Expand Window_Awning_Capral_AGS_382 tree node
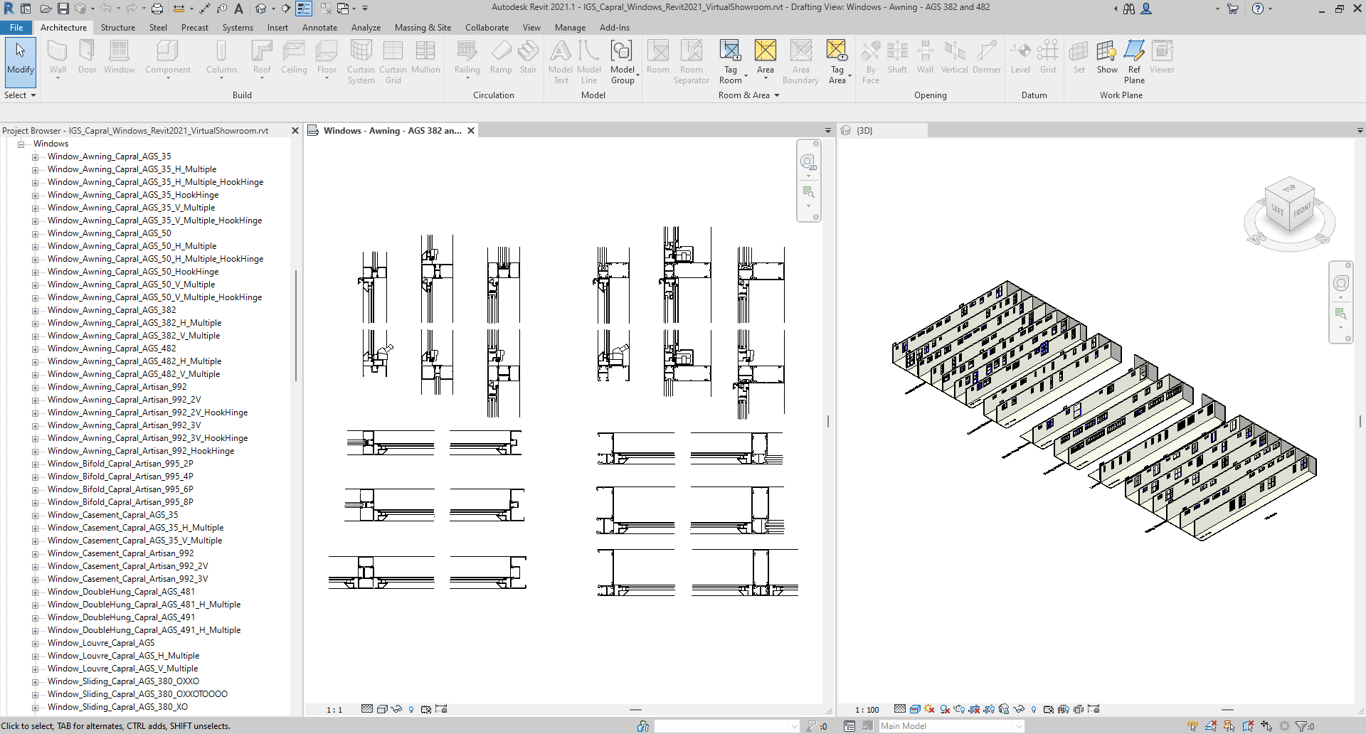Image resolution: width=1366 pixels, height=734 pixels. tap(35, 310)
